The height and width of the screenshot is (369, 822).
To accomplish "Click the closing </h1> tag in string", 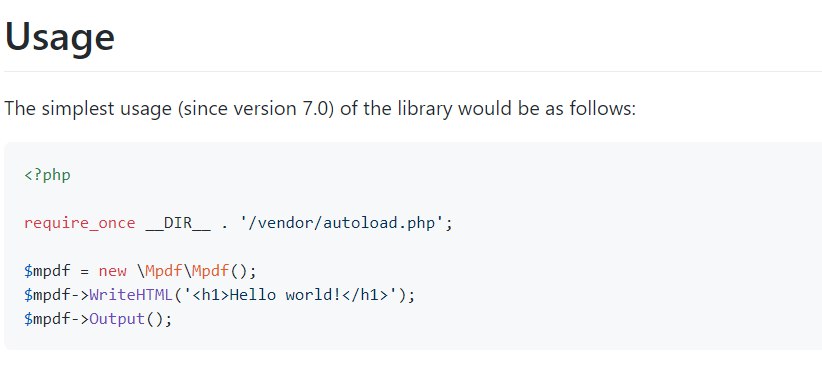I will pos(370,295).
